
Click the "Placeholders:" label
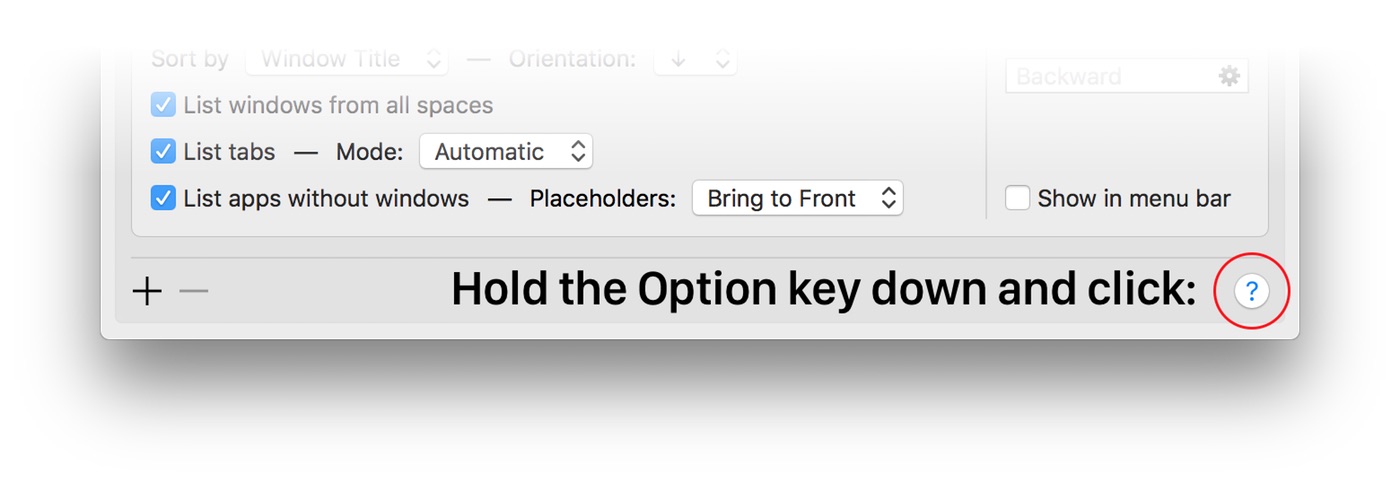603,198
